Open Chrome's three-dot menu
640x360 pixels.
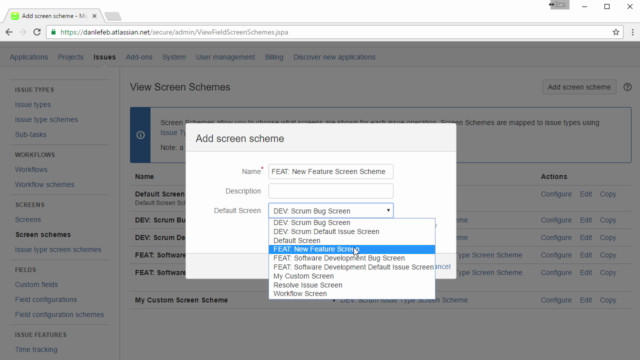(633, 32)
